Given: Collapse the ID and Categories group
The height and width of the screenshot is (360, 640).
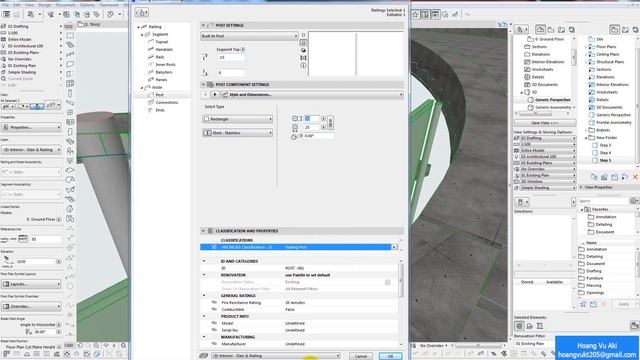Looking at the screenshot, I should (204, 261).
